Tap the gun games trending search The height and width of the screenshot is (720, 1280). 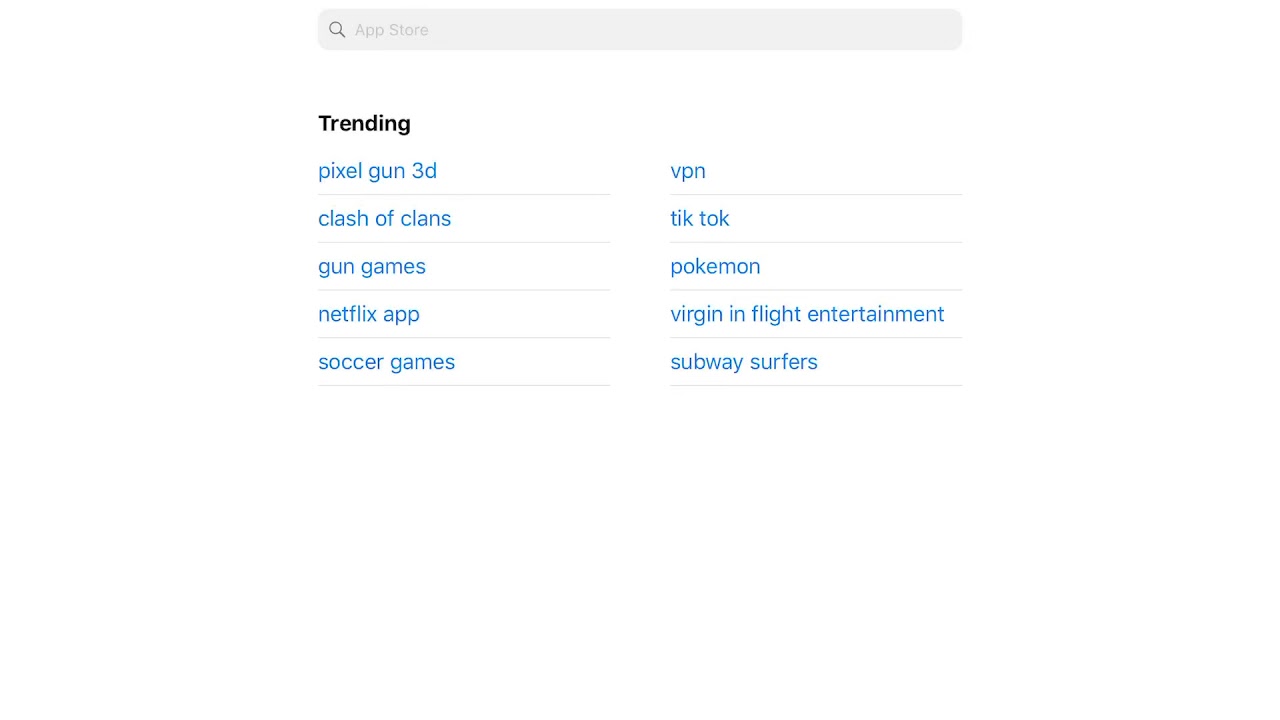click(371, 267)
